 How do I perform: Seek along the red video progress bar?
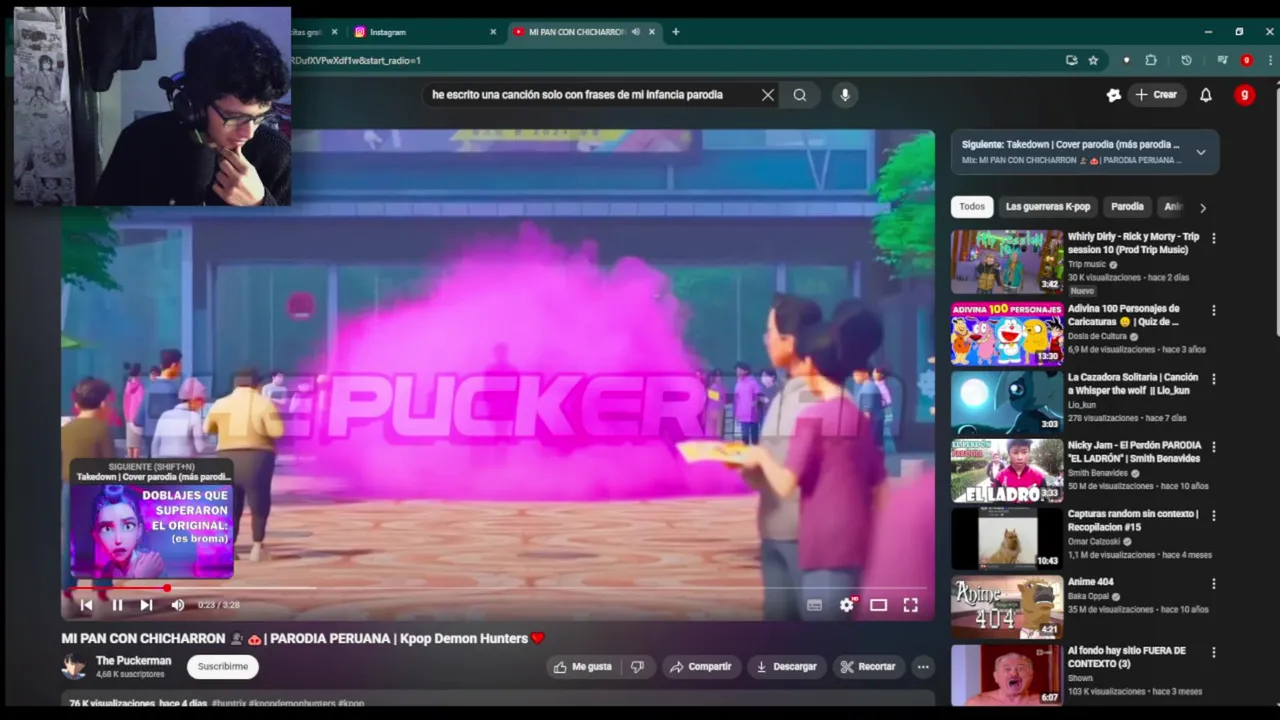tap(498, 588)
